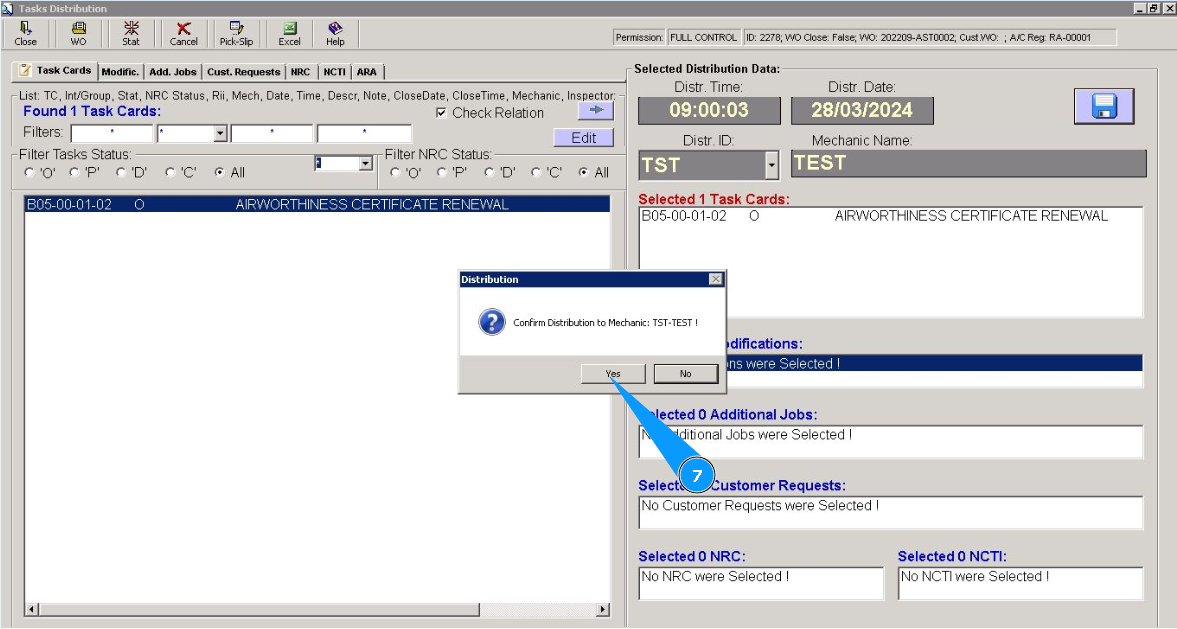Click 'No Customer Requests were Selected' entry
The width and height of the screenshot is (1177, 629).
coord(890,506)
